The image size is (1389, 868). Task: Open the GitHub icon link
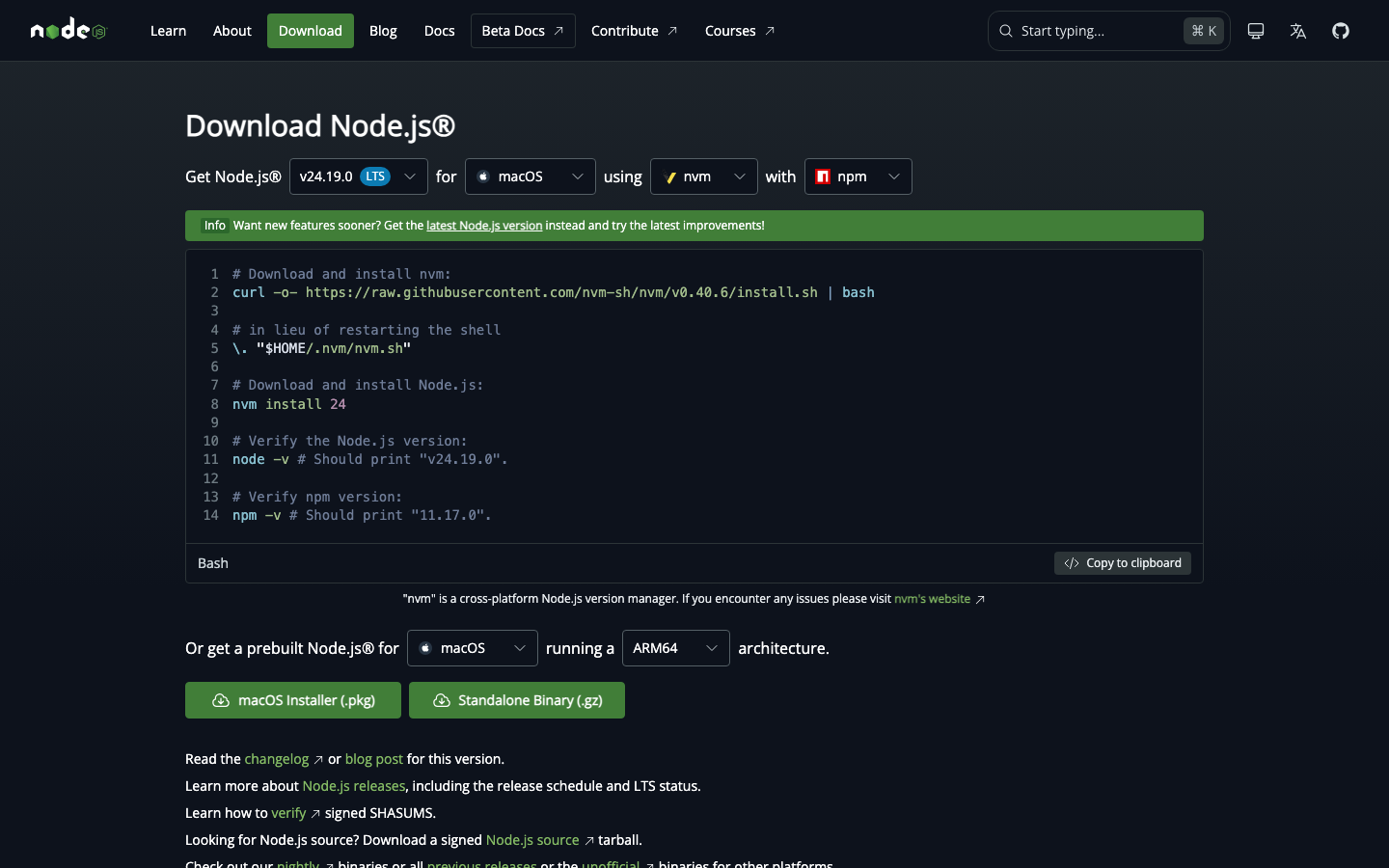click(x=1341, y=31)
